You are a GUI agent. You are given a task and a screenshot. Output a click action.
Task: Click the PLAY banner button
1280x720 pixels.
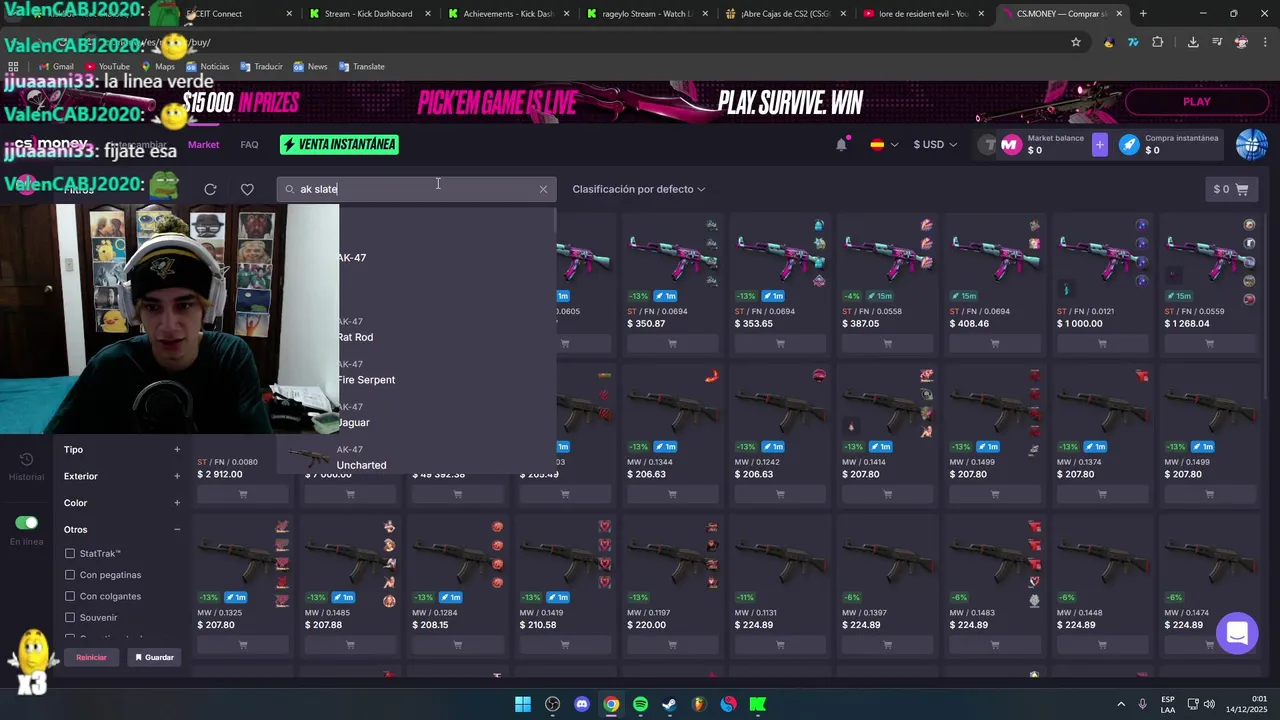click(1196, 102)
